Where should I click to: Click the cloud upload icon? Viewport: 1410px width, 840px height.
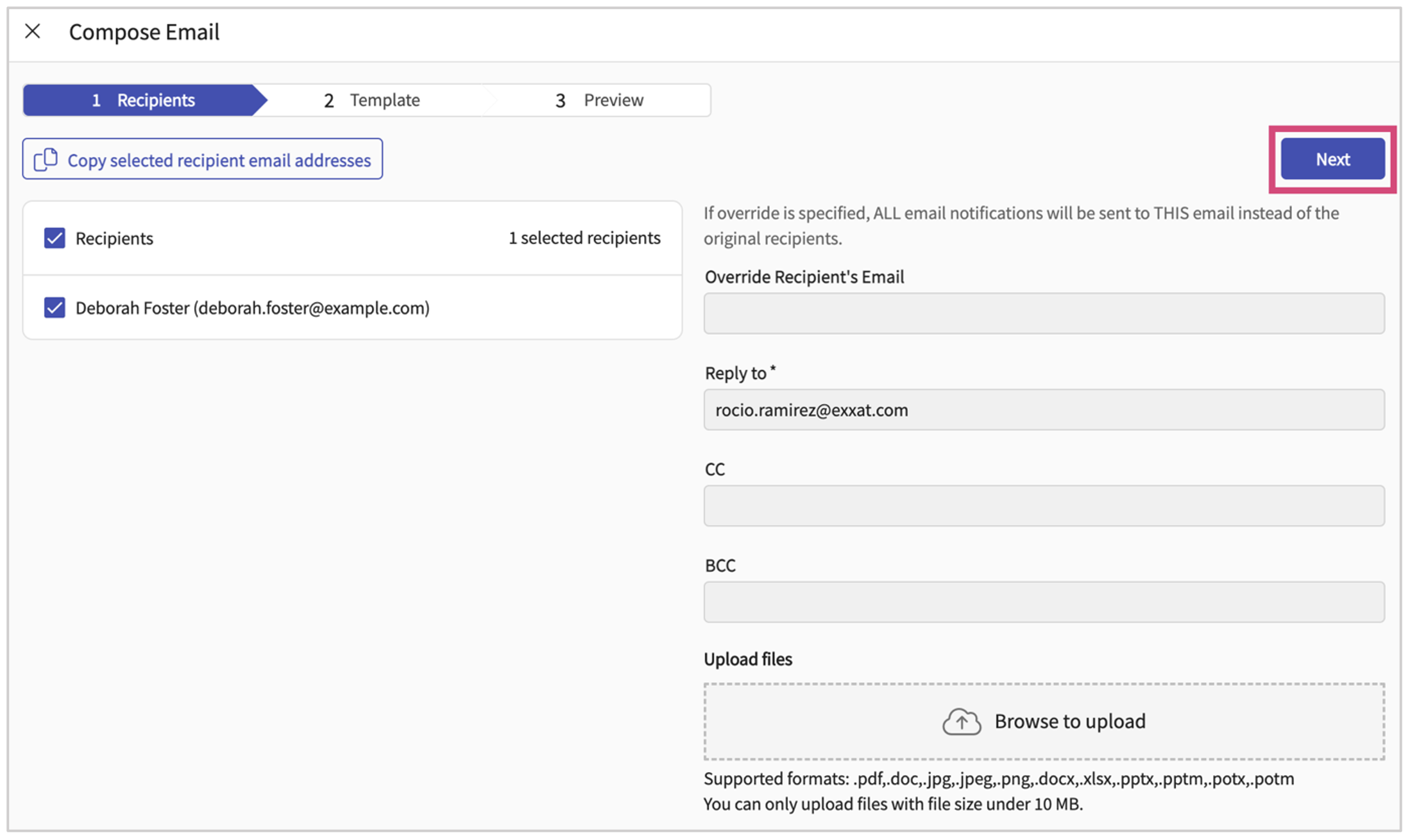tap(961, 722)
